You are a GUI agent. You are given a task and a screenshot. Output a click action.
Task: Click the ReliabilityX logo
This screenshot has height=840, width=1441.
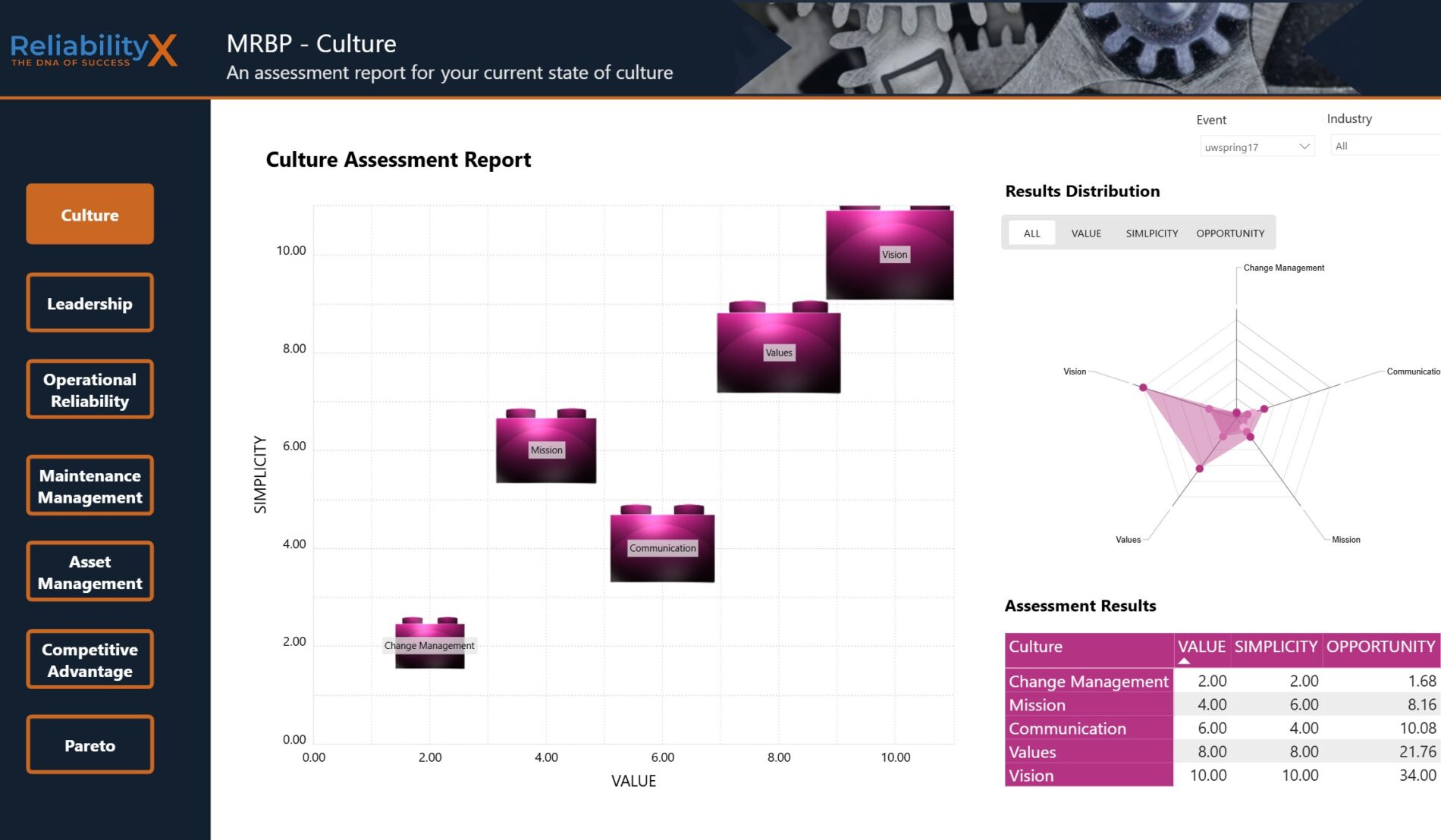[x=94, y=50]
